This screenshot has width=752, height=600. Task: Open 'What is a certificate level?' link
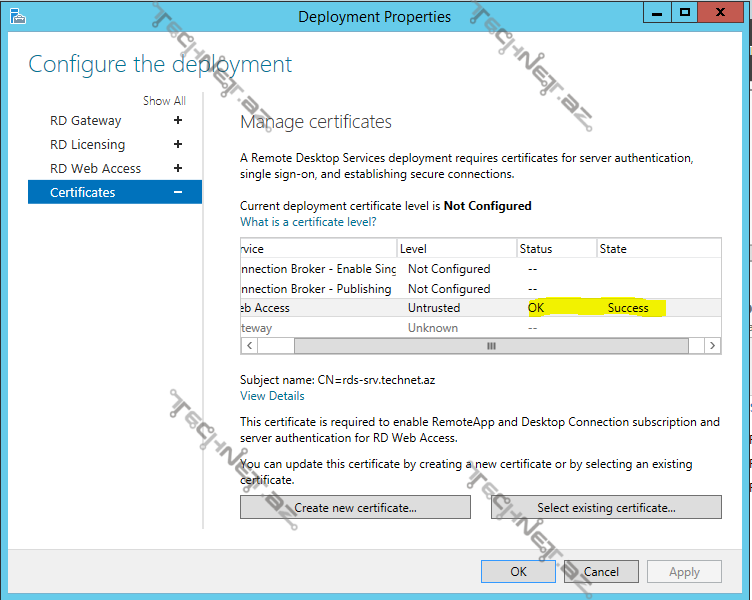click(x=308, y=222)
